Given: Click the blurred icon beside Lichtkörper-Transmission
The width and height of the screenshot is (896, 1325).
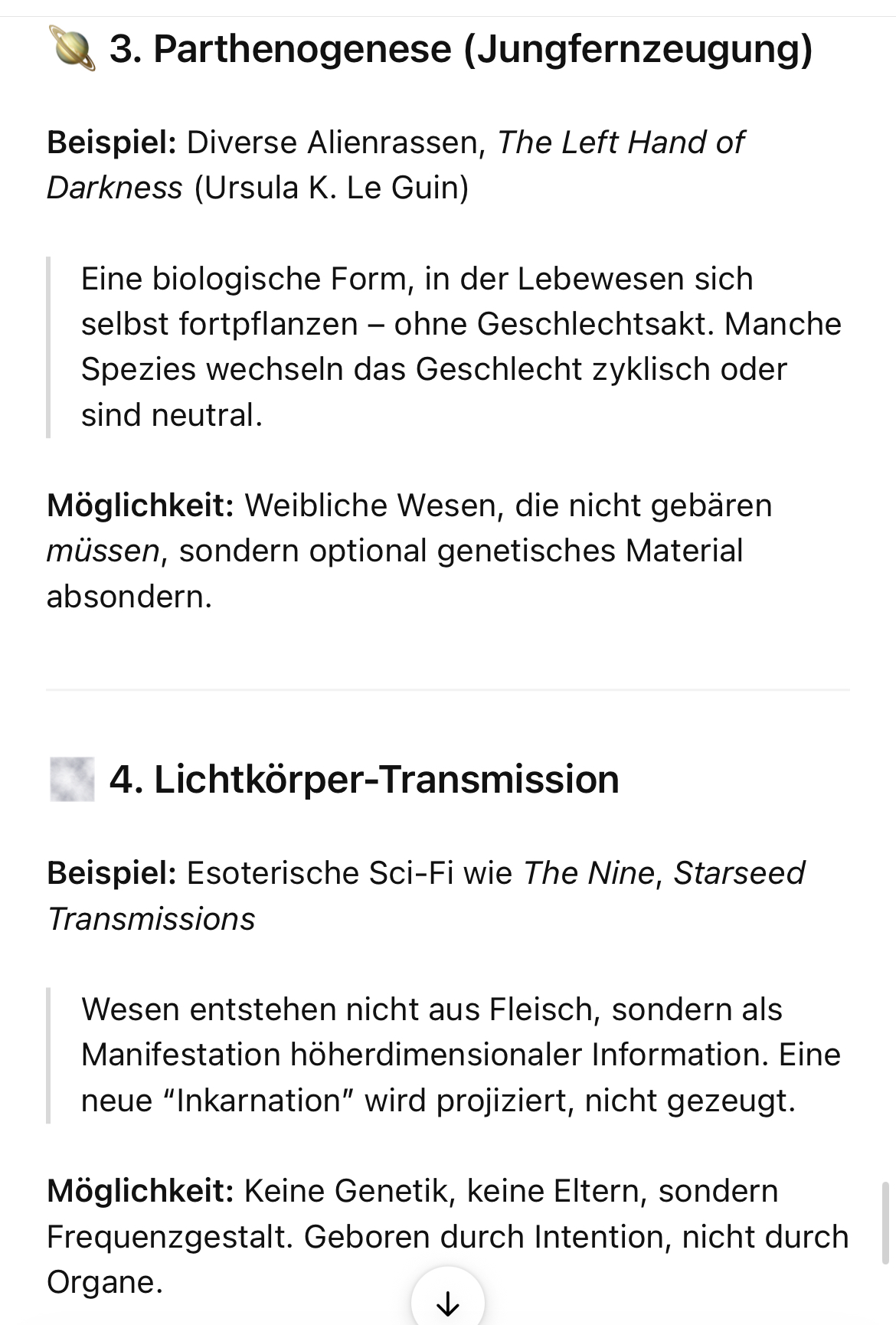Looking at the screenshot, I should coord(71,779).
